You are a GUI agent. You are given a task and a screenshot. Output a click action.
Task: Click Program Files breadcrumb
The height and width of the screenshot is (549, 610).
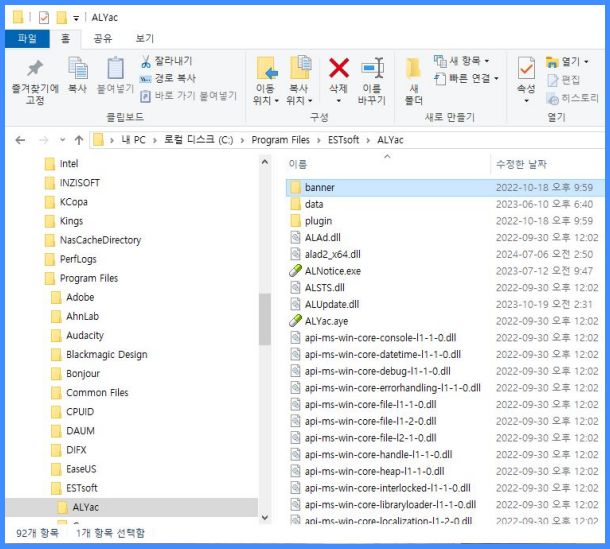tap(280, 140)
